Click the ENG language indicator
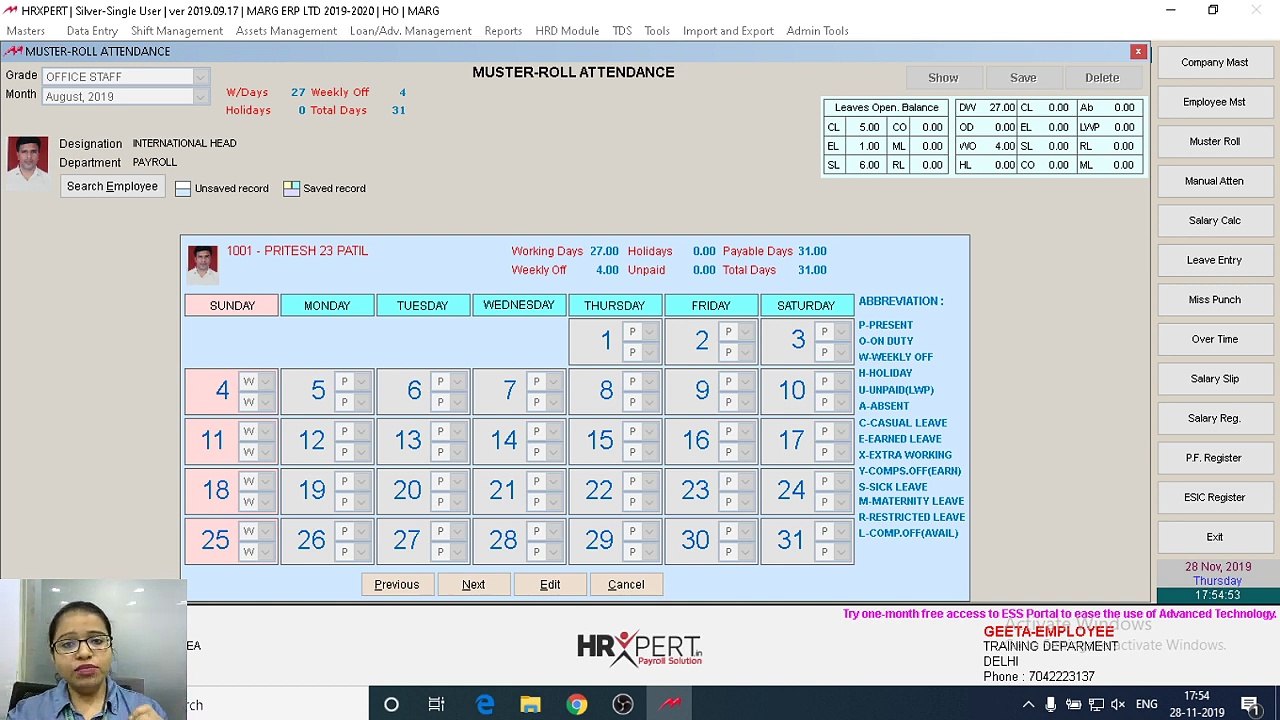 pyautogui.click(x=1147, y=705)
